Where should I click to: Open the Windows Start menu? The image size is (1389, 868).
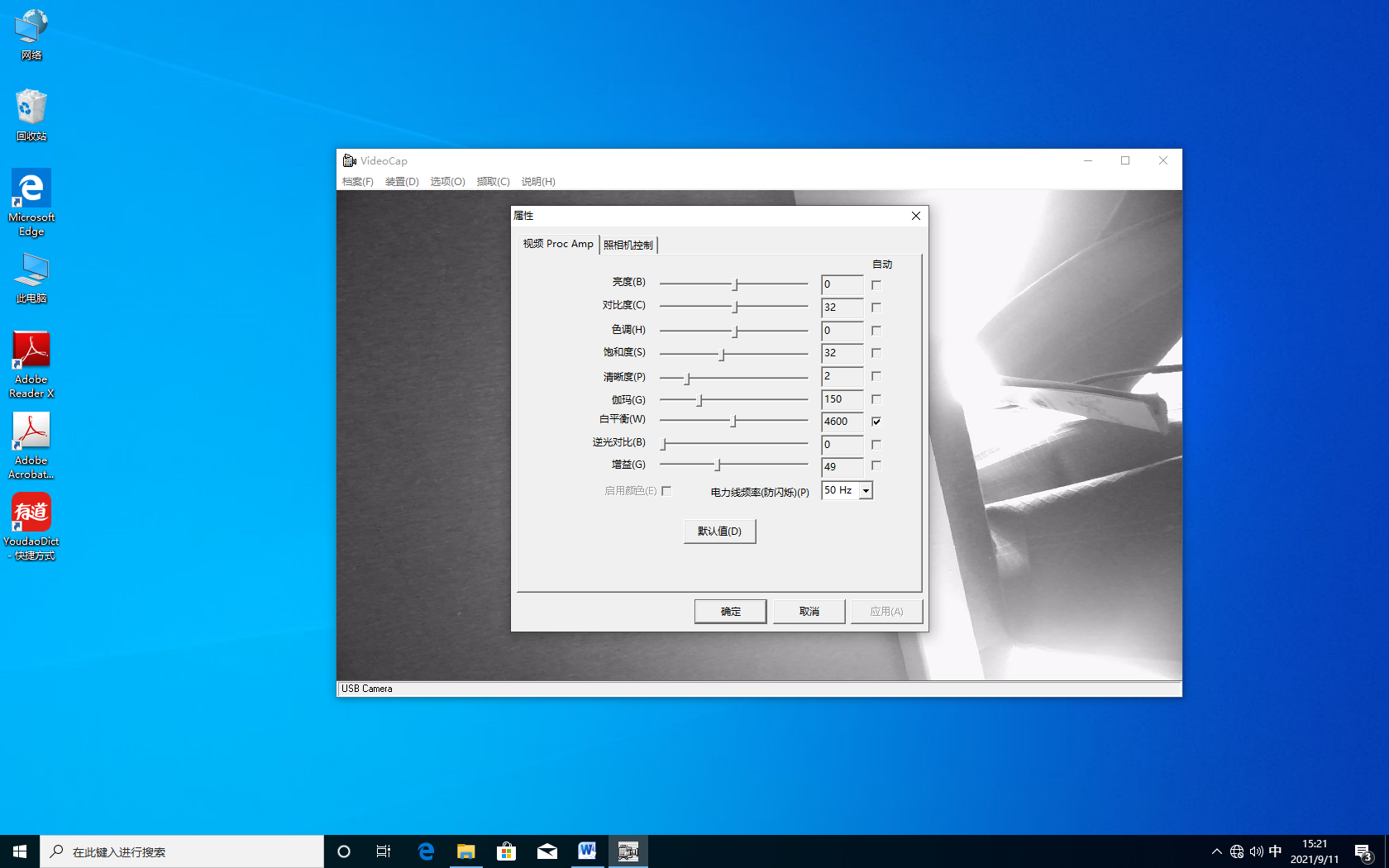point(20,851)
